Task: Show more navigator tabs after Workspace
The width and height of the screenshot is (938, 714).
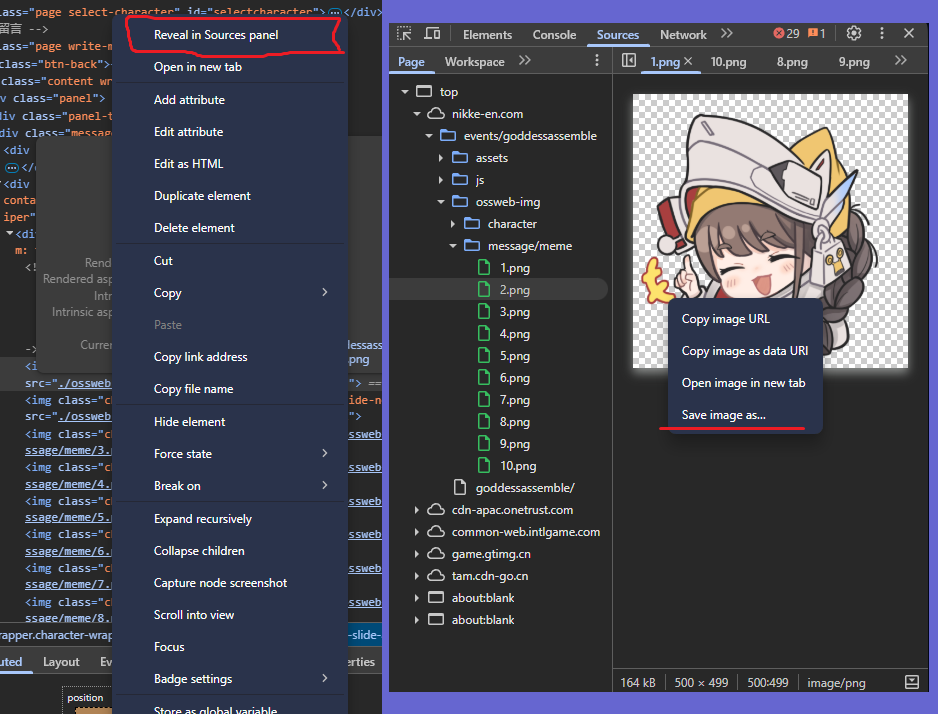Action: [525, 61]
